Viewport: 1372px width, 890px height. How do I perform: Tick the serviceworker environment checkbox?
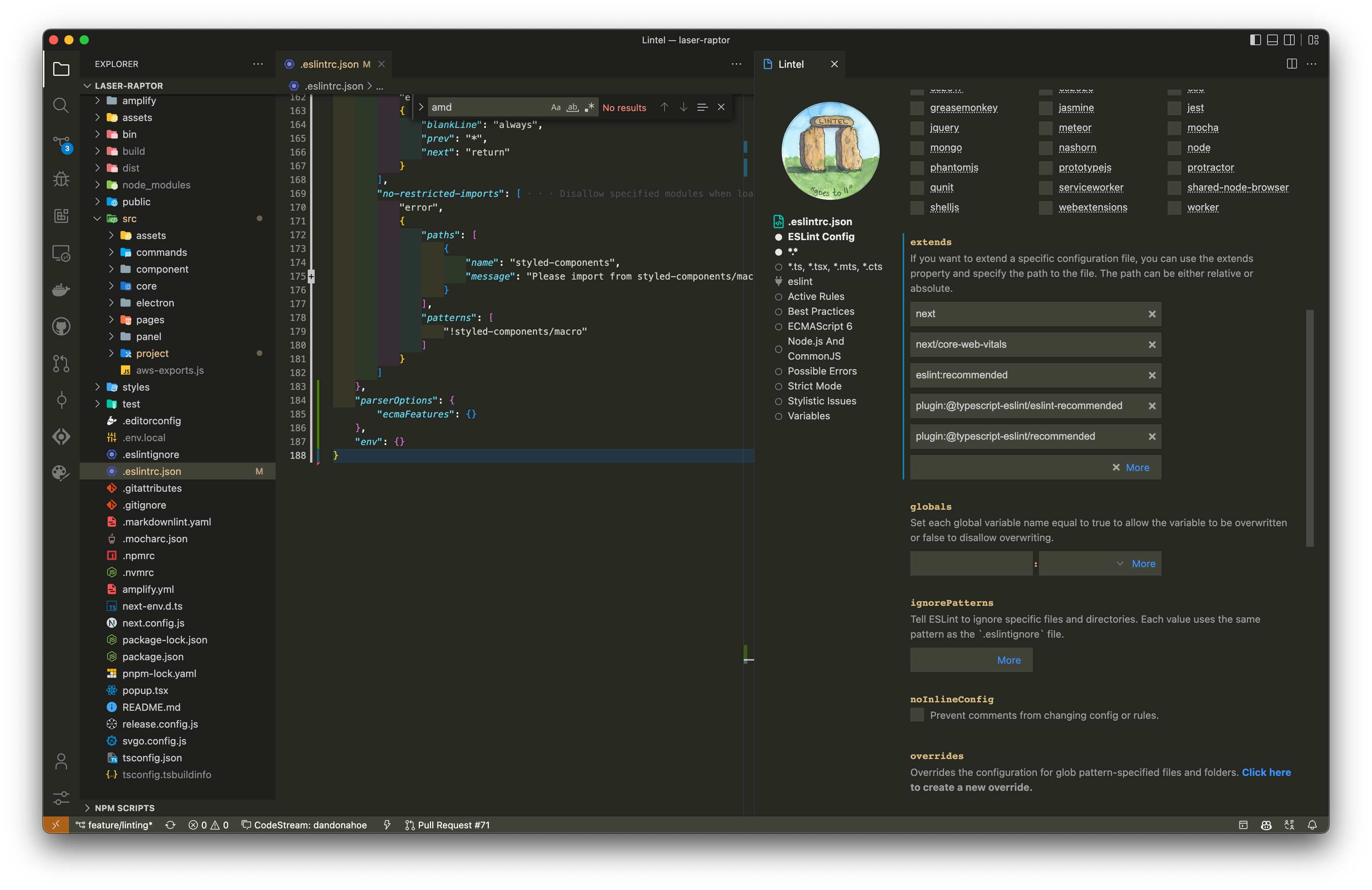pyautogui.click(x=1046, y=188)
